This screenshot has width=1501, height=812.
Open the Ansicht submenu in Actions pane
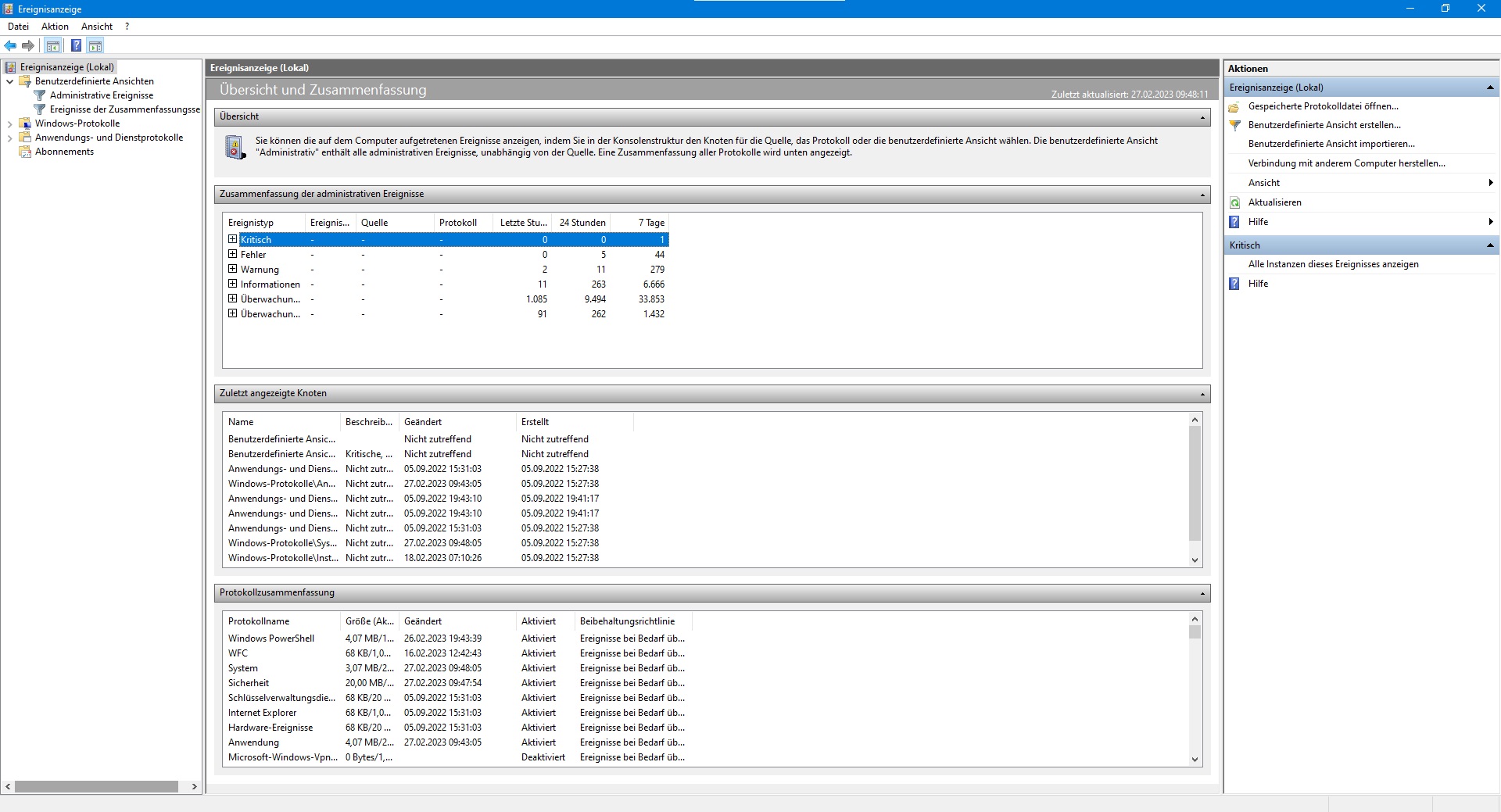(1361, 183)
